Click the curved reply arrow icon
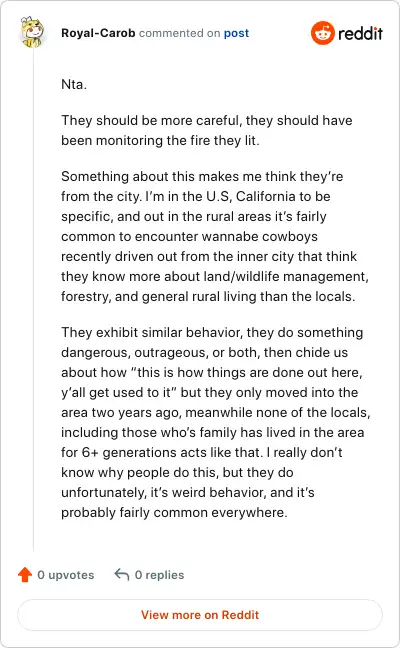Viewport: 400px width, 648px height. pos(121,574)
